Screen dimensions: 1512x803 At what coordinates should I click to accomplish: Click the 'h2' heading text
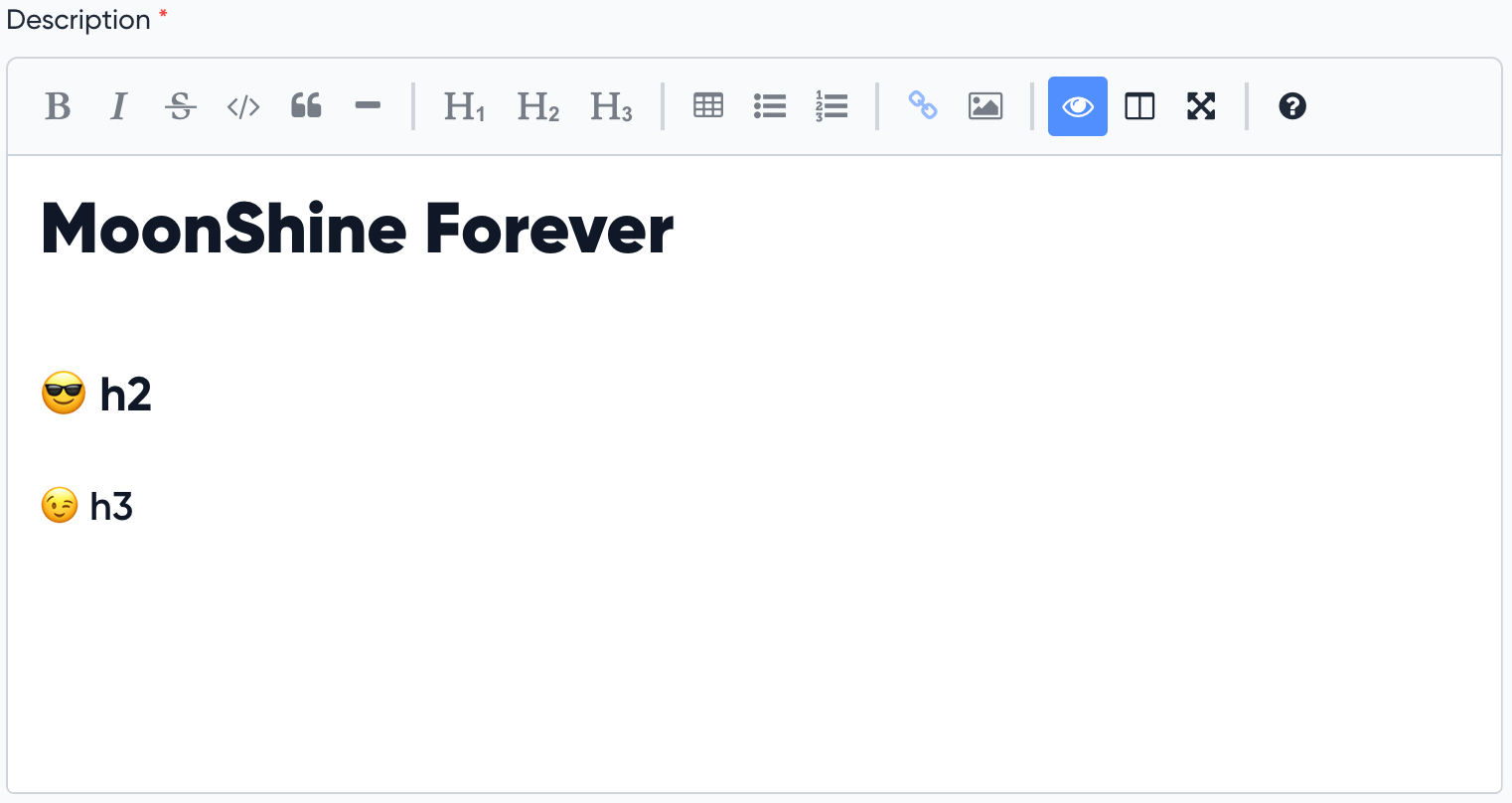(126, 395)
